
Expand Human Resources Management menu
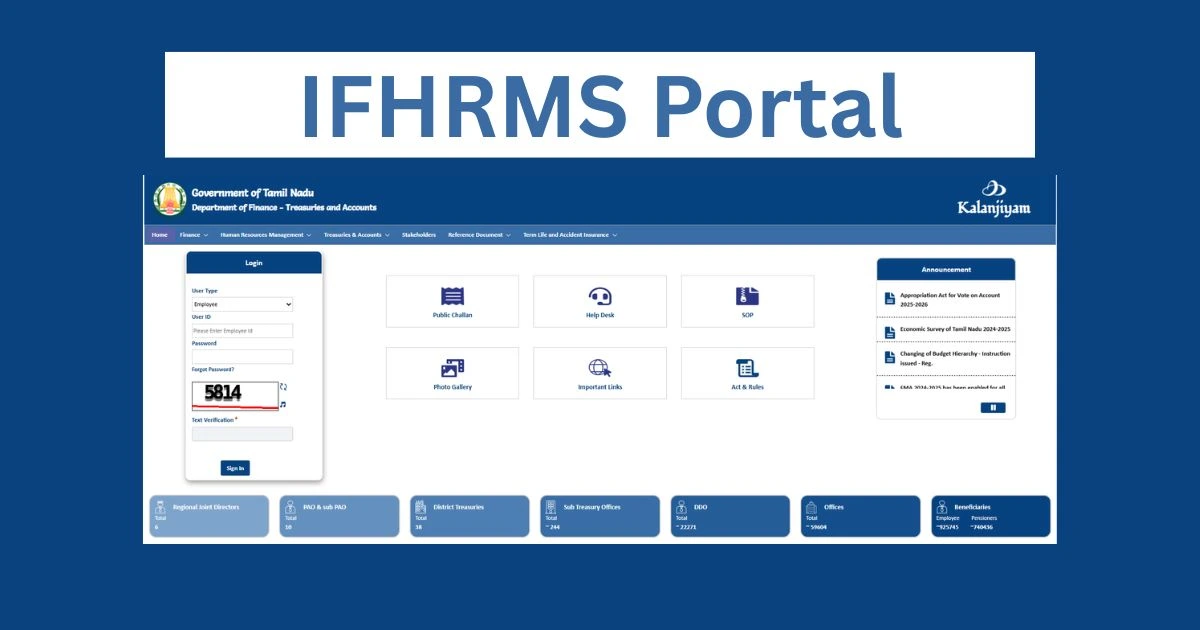[265, 235]
